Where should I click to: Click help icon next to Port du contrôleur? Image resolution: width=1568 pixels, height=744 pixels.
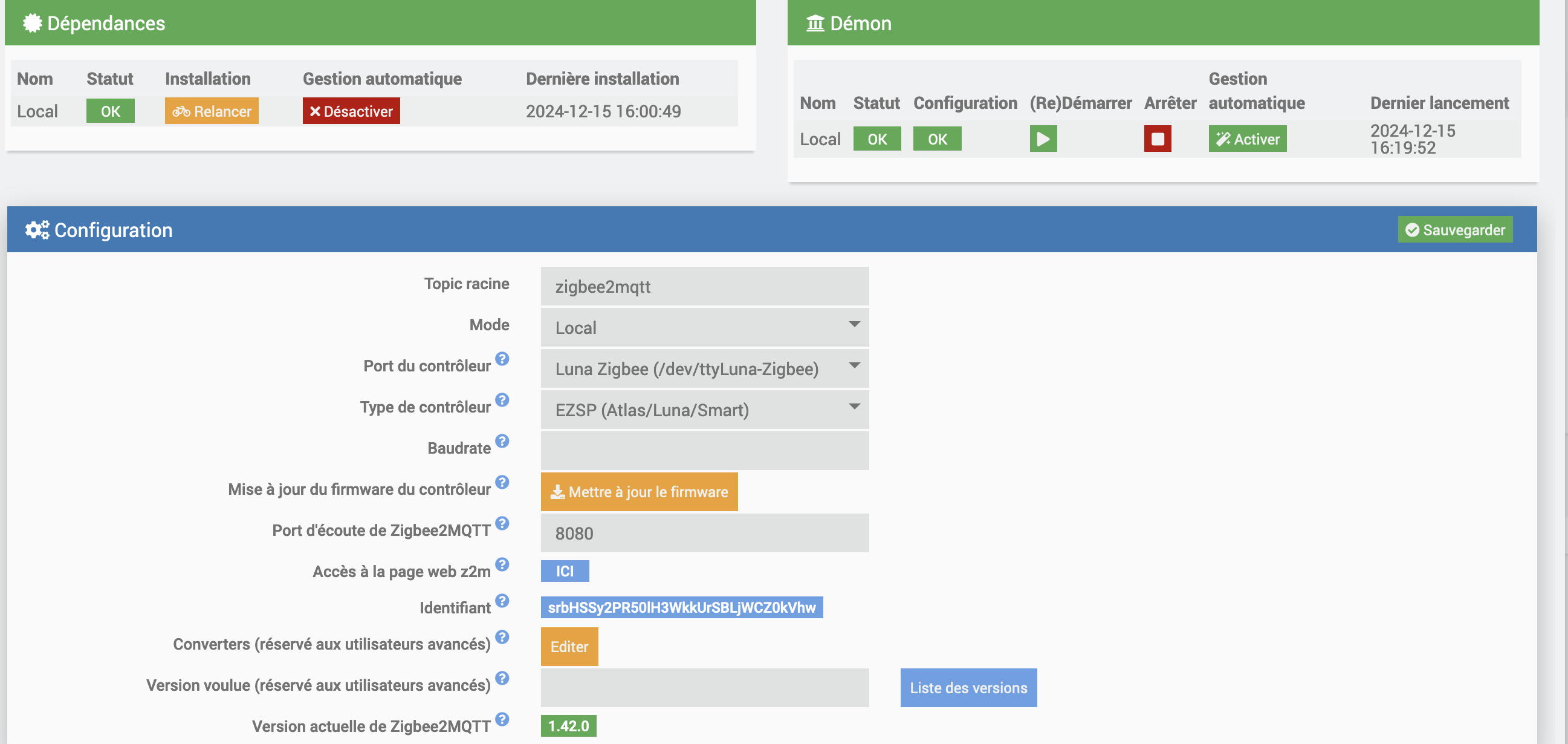(x=502, y=359)
